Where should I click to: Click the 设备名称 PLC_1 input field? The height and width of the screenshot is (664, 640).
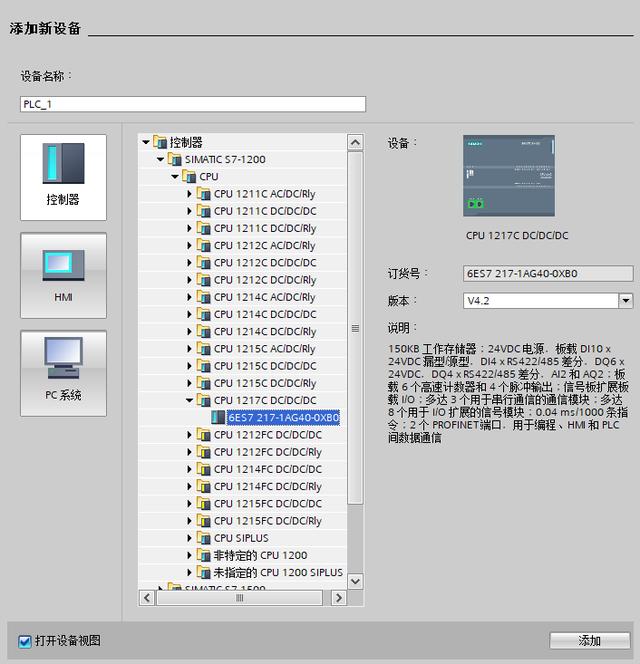[193, 104]
